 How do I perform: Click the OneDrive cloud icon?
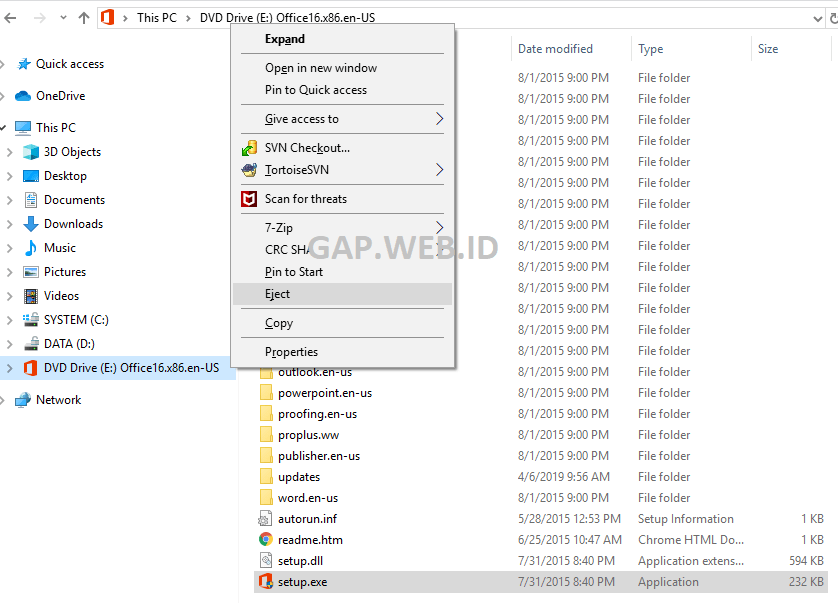[x=23, y=96]
